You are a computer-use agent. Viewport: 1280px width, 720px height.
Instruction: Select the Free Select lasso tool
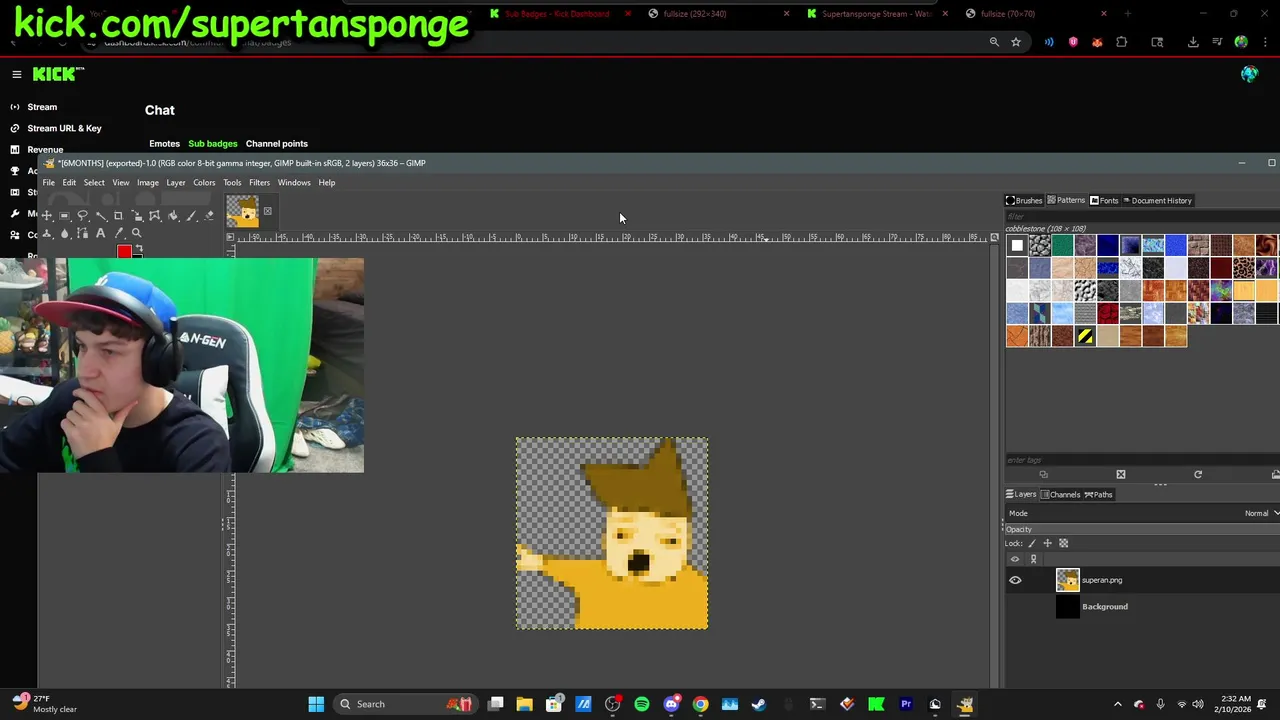83,215
